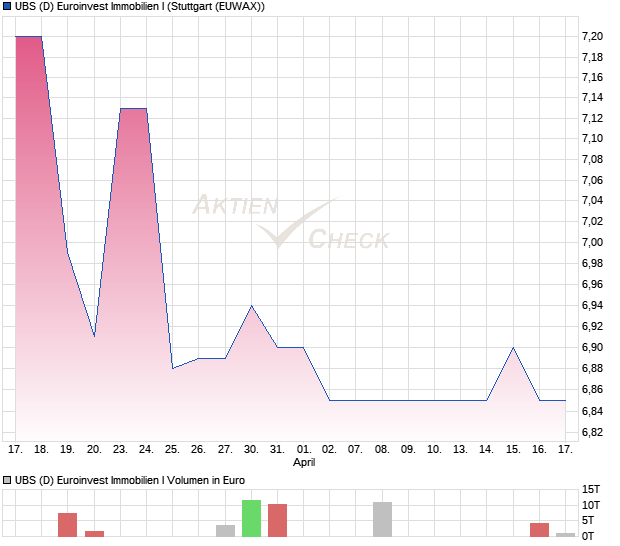Image resolution: width=620 pixels, height=546 pixels.
Task: Click the '30.' date label on x-axis
Action: (x=251, y=449)
